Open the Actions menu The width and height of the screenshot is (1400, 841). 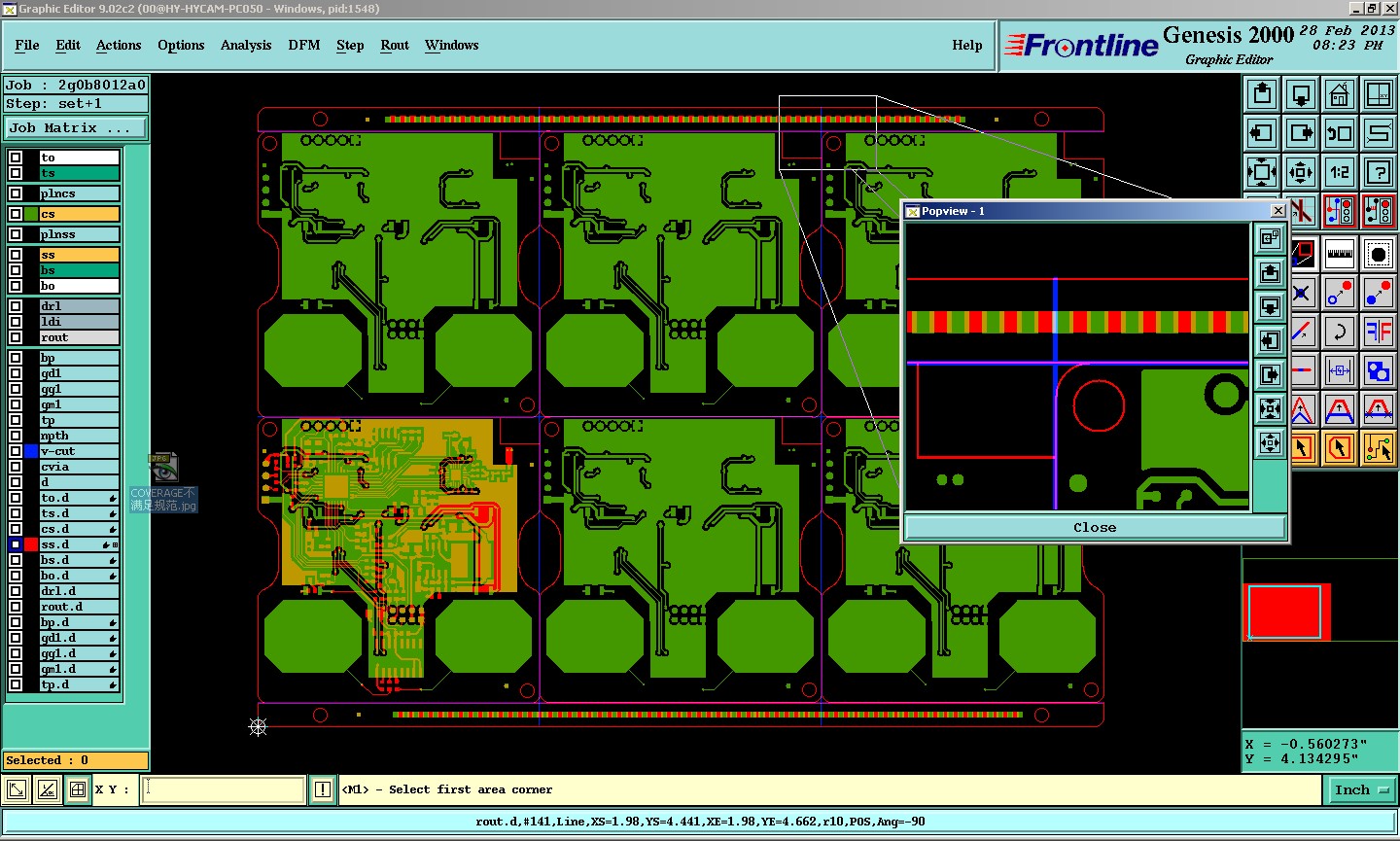[119, 45]
